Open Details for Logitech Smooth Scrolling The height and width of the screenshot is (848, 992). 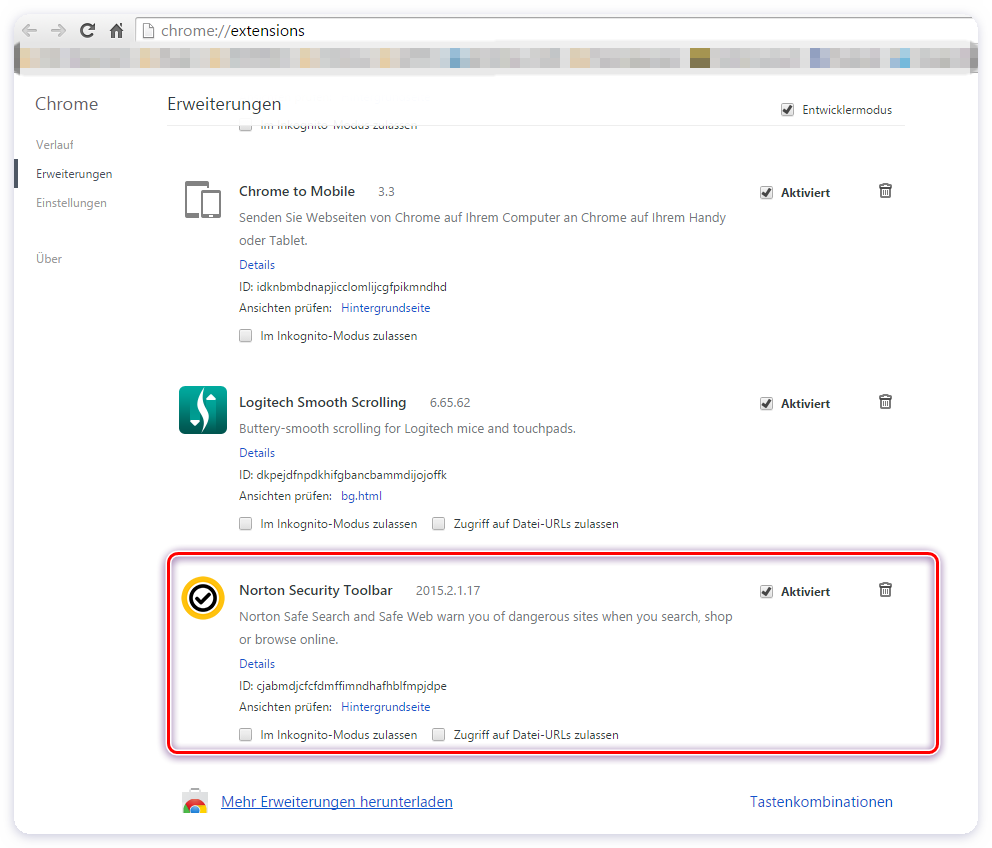257,452
